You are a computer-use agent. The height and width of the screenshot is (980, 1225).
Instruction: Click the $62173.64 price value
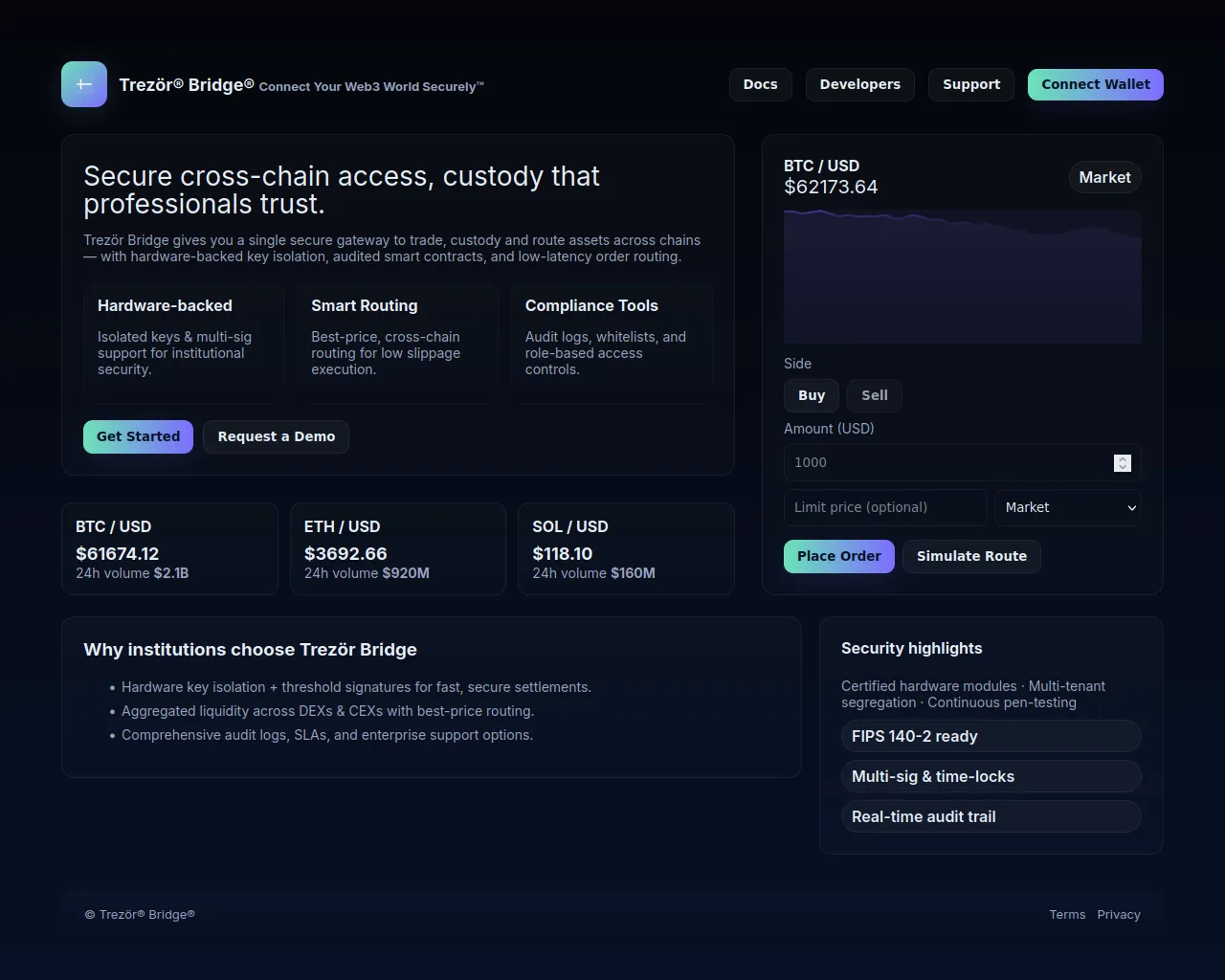coord(831,187)
